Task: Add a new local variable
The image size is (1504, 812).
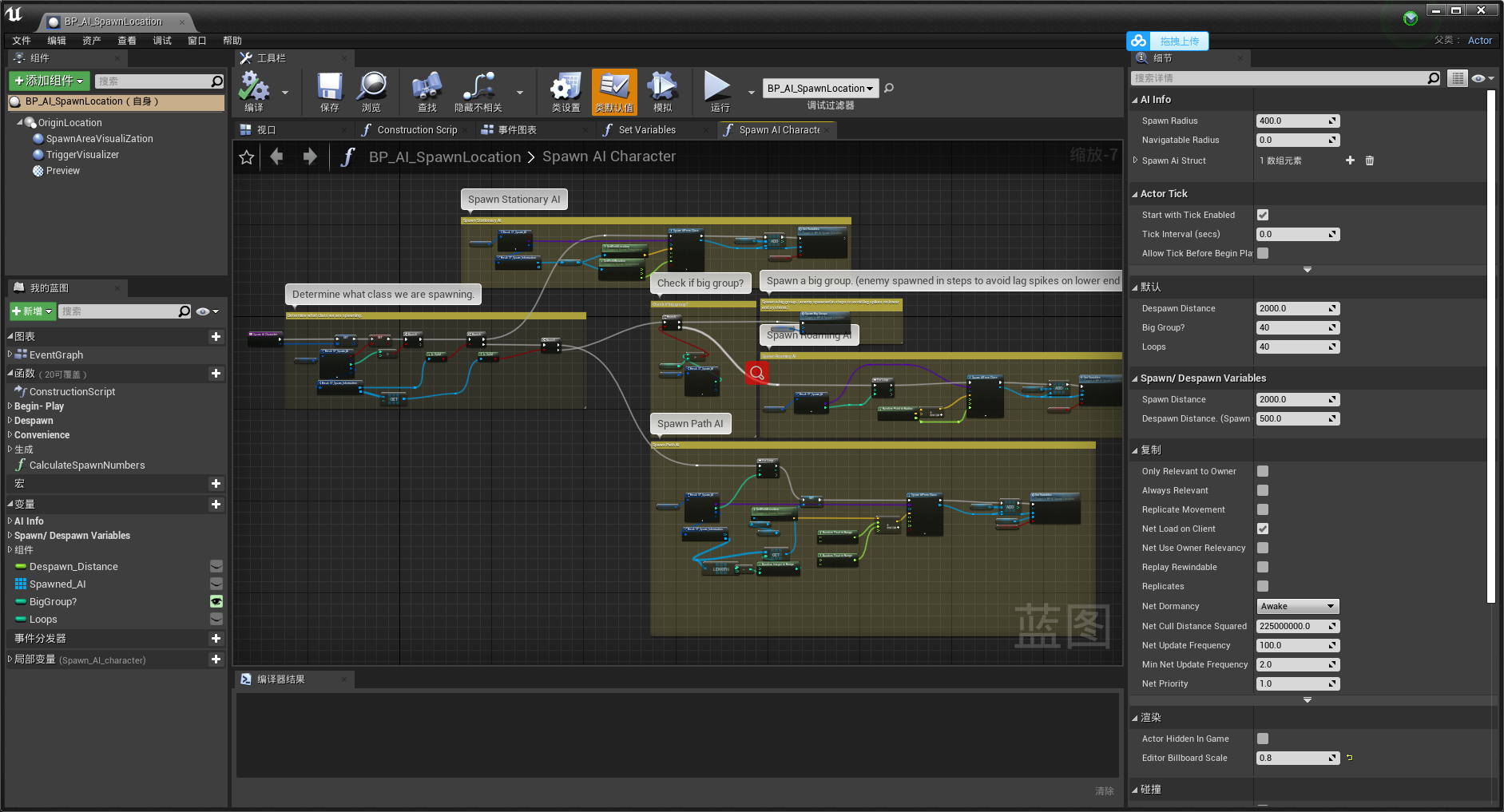Action: (x=216, y=660)
